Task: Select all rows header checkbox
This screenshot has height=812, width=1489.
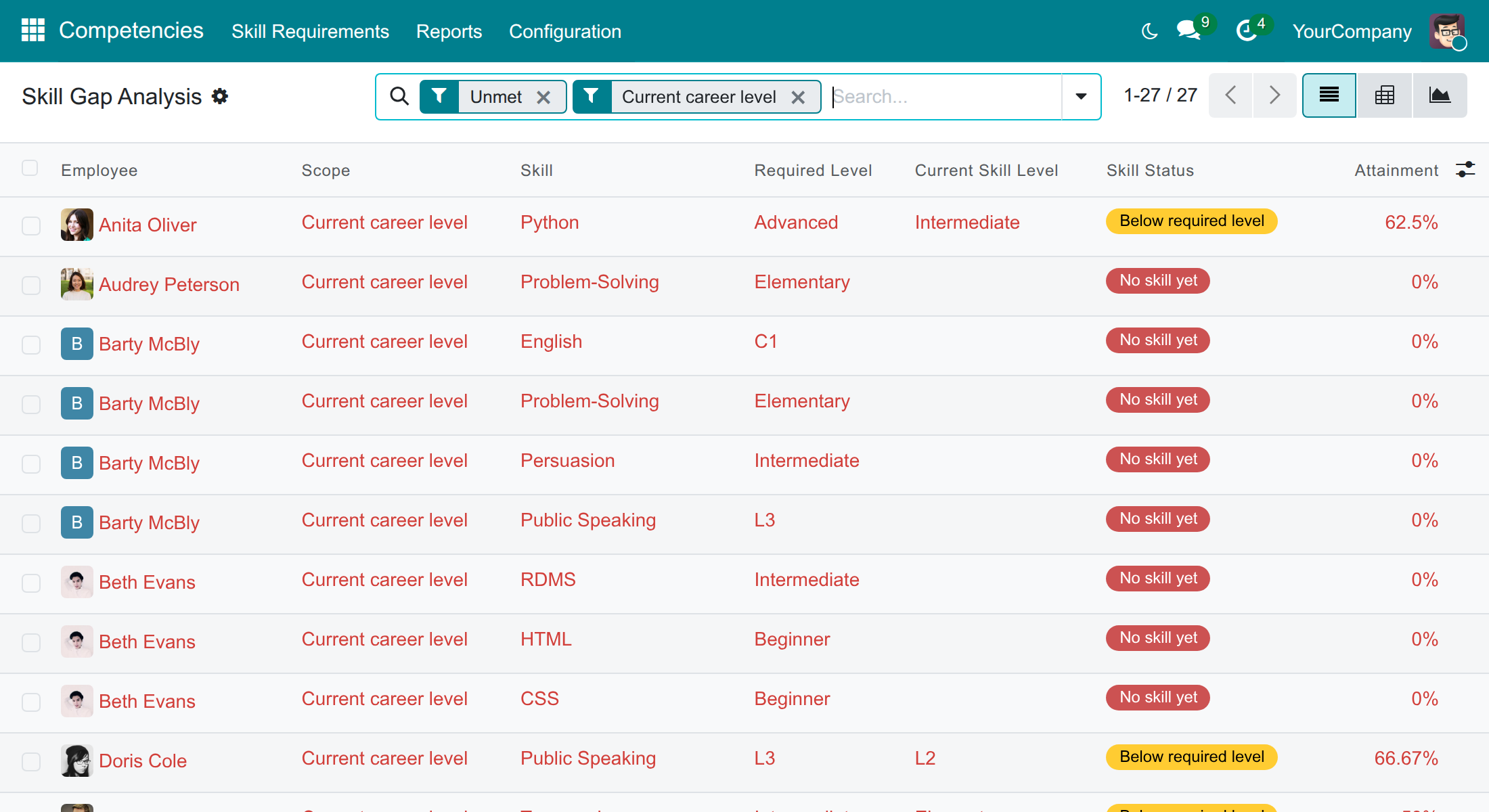Action: [30, 168]
